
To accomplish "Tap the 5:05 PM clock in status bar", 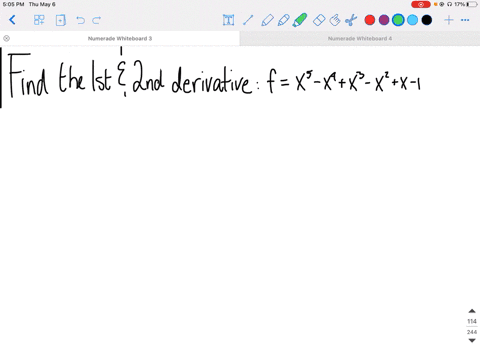I will 13,4.
